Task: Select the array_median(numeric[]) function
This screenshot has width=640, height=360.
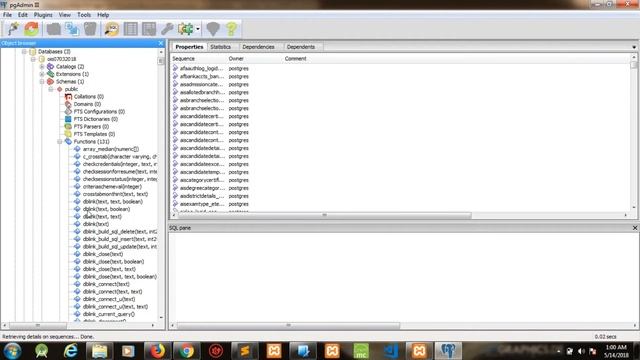Action: point(111,149)
